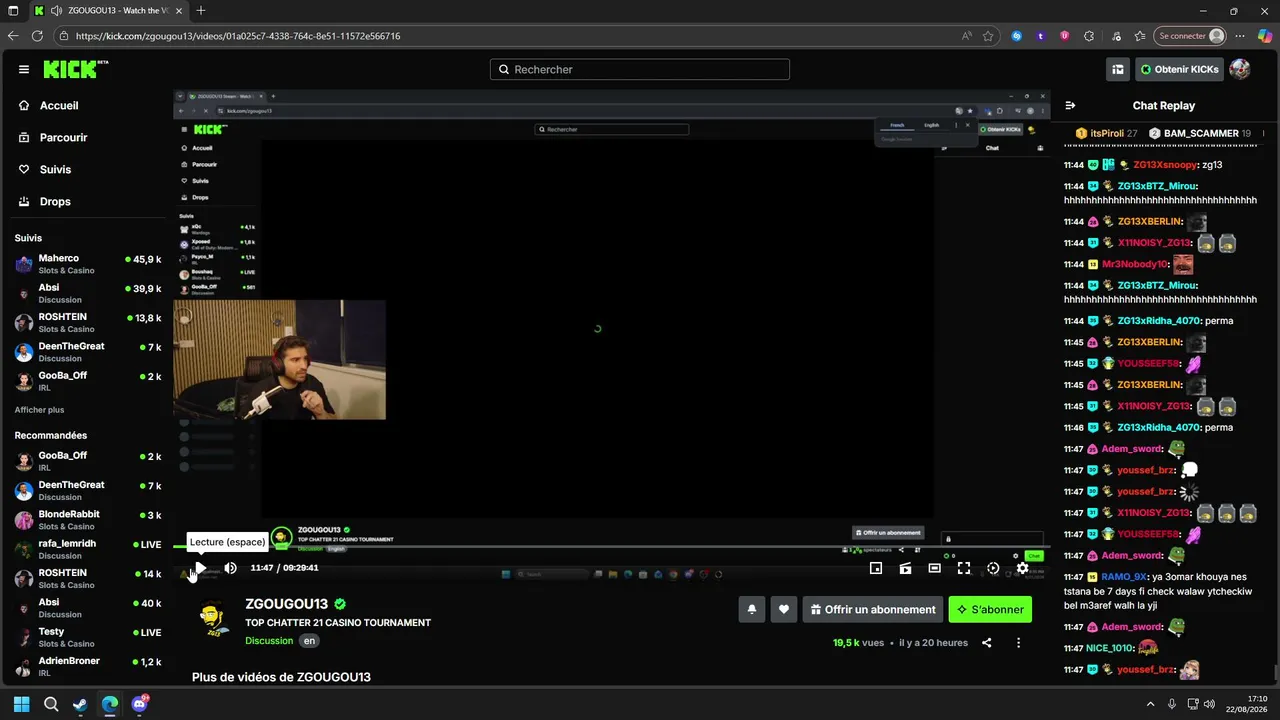Open Testy recommended channel
Image resolution: width=1280 pixels, height=720 pixels.
(88, 637)
